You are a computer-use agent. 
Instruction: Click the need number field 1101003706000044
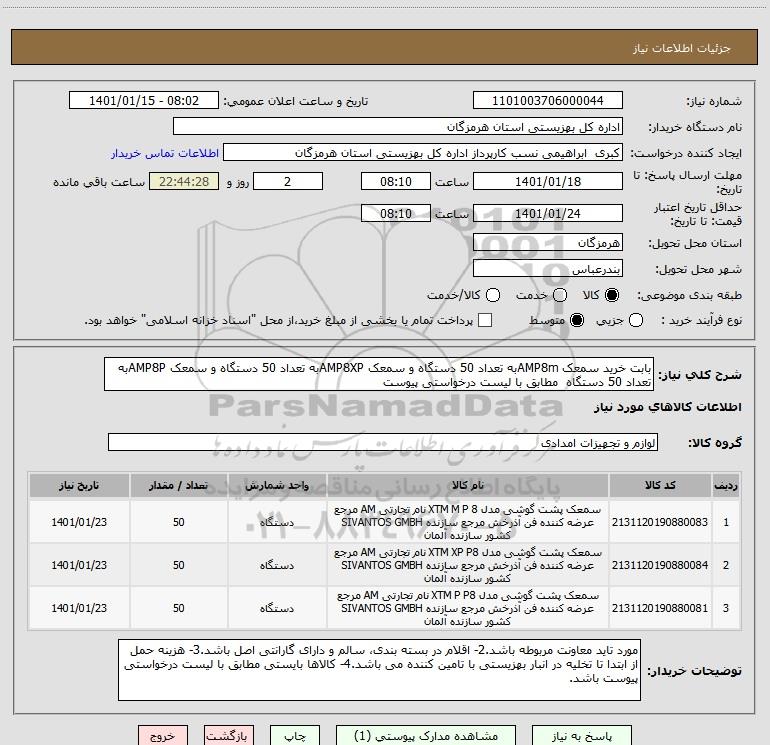tap(548, 100)
